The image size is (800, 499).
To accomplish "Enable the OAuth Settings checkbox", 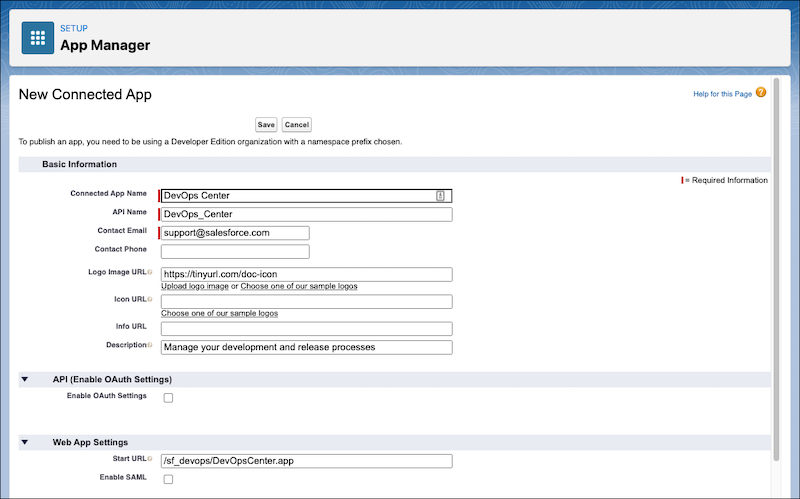I will (x=168, y=397).
